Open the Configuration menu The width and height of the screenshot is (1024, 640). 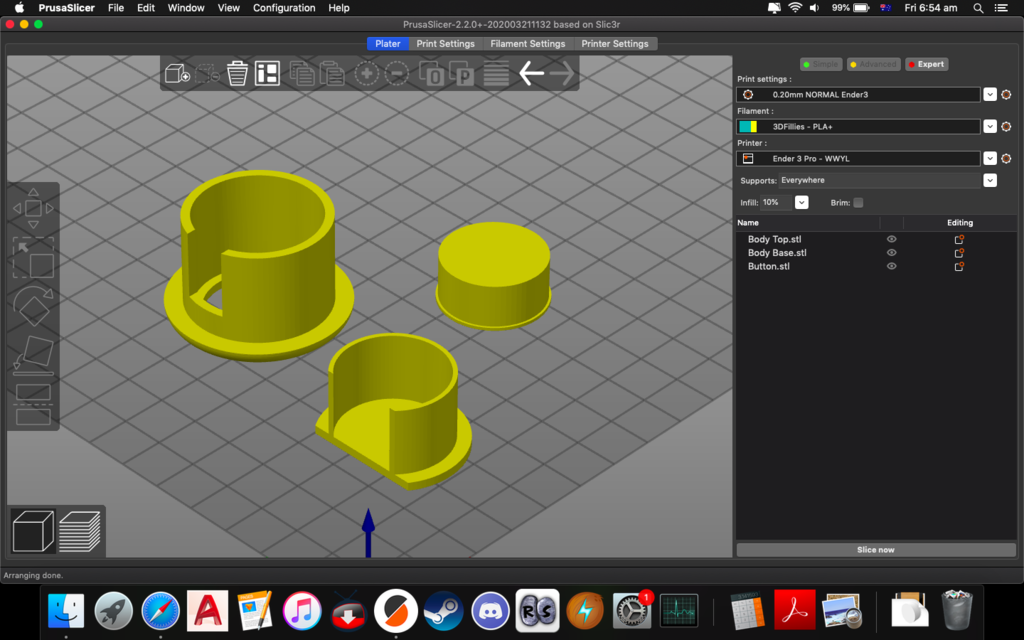pos(284,8)
